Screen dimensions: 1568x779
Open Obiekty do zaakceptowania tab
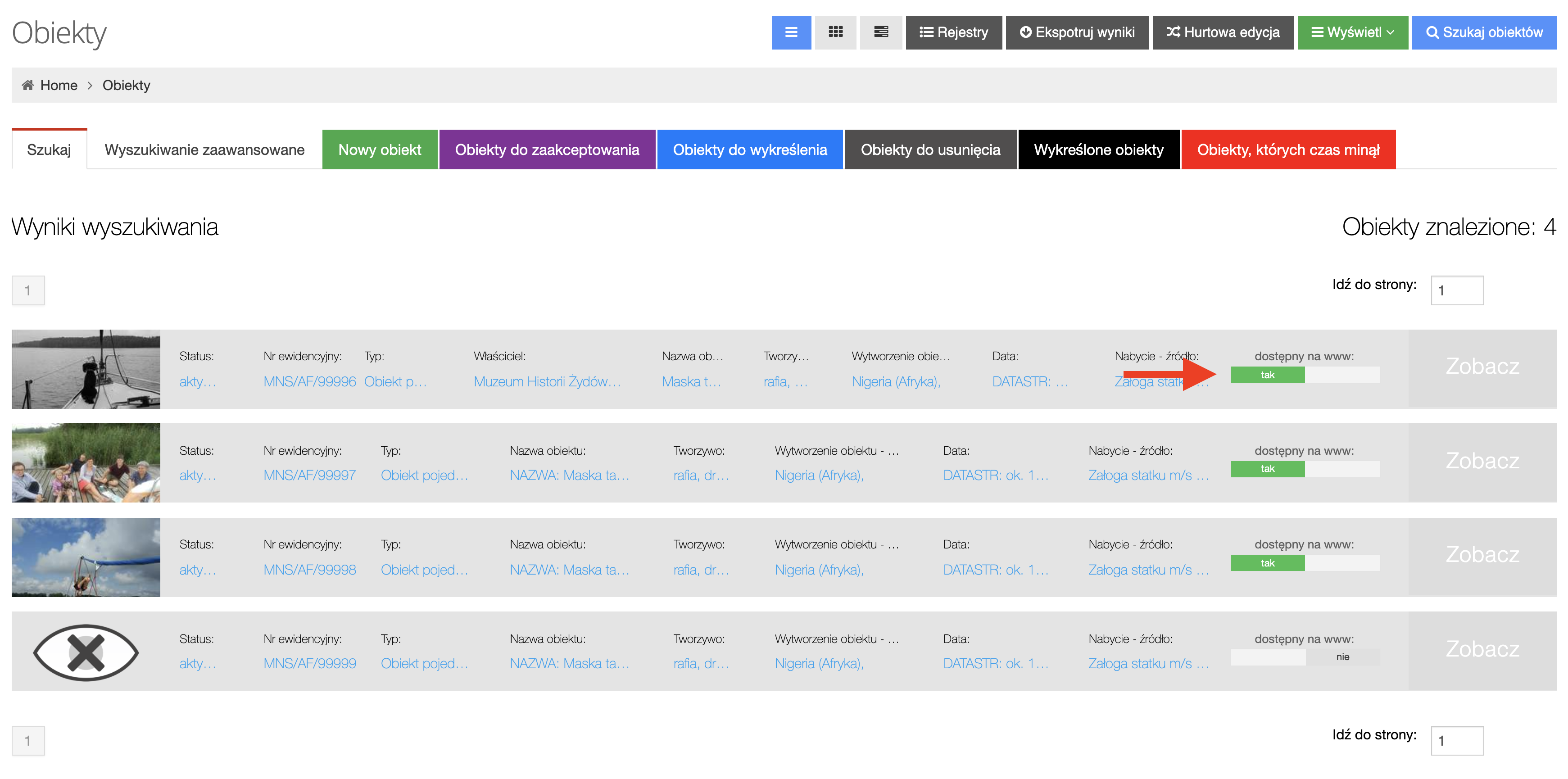(547, 149)
